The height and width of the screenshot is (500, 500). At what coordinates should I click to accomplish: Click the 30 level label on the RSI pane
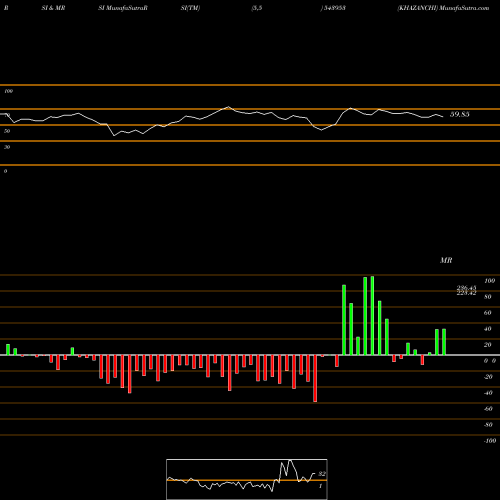(x=7, y=147)
